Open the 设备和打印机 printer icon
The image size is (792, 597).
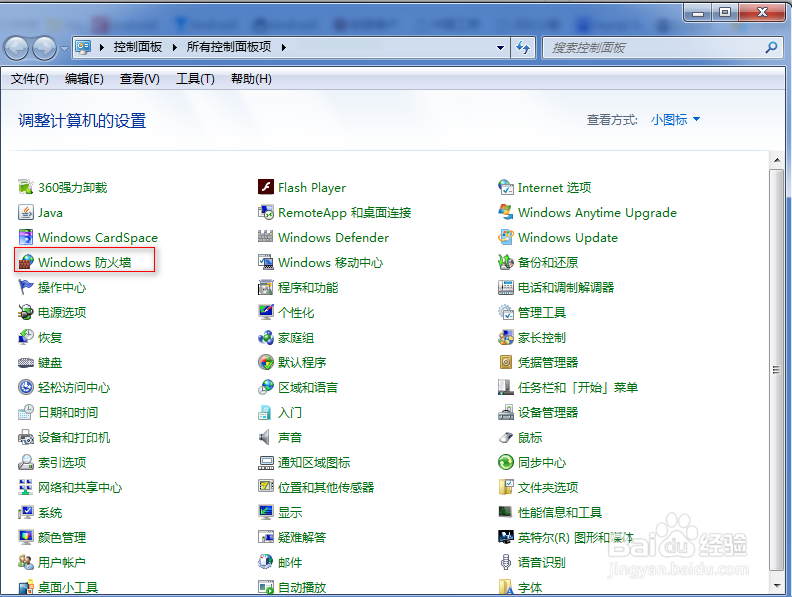point(26,437)
